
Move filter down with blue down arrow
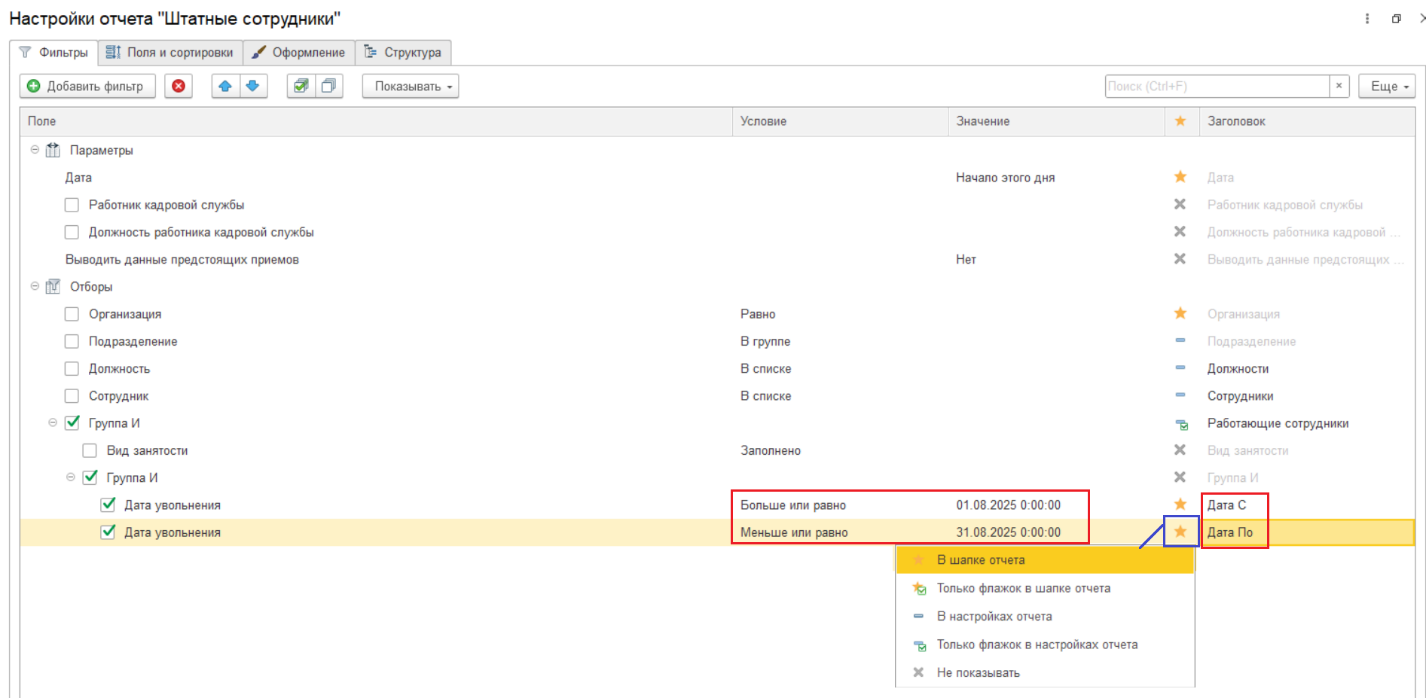(252, 86)
